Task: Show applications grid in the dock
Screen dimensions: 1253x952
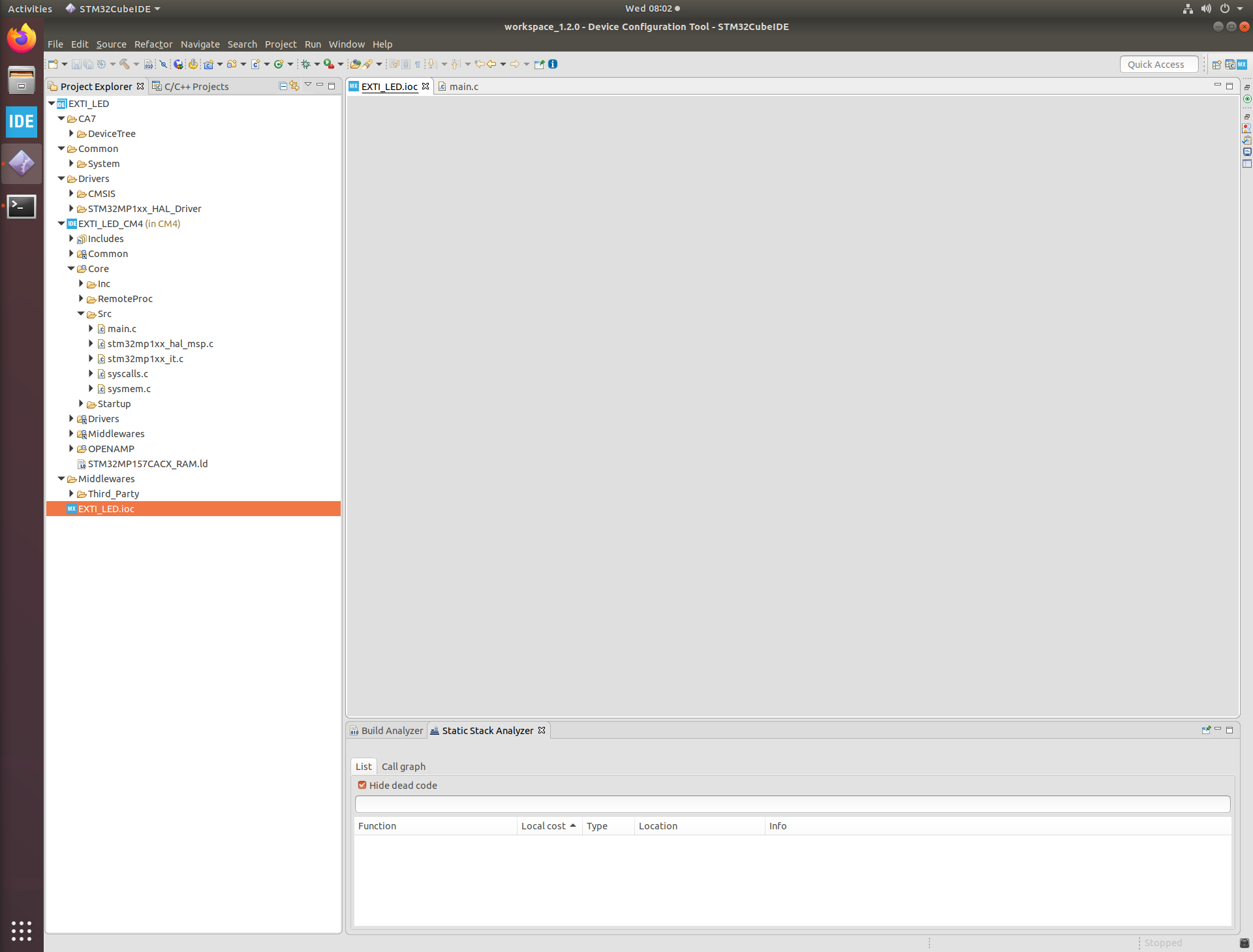Action: click(22, 930)
